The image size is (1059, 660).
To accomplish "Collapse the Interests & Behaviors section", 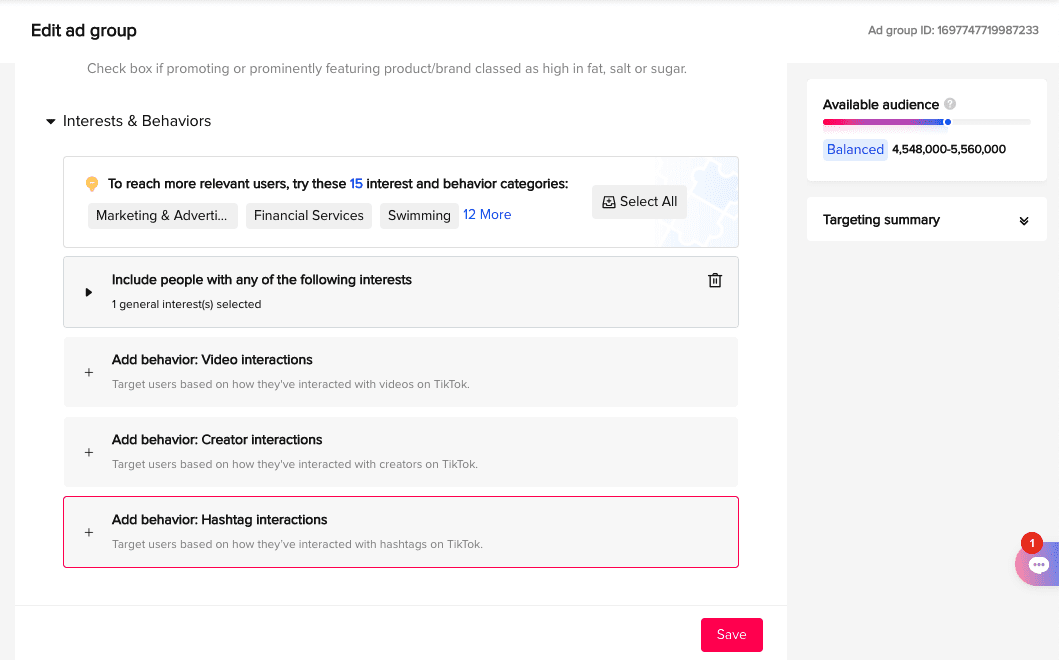I will [x=51, y=122].
